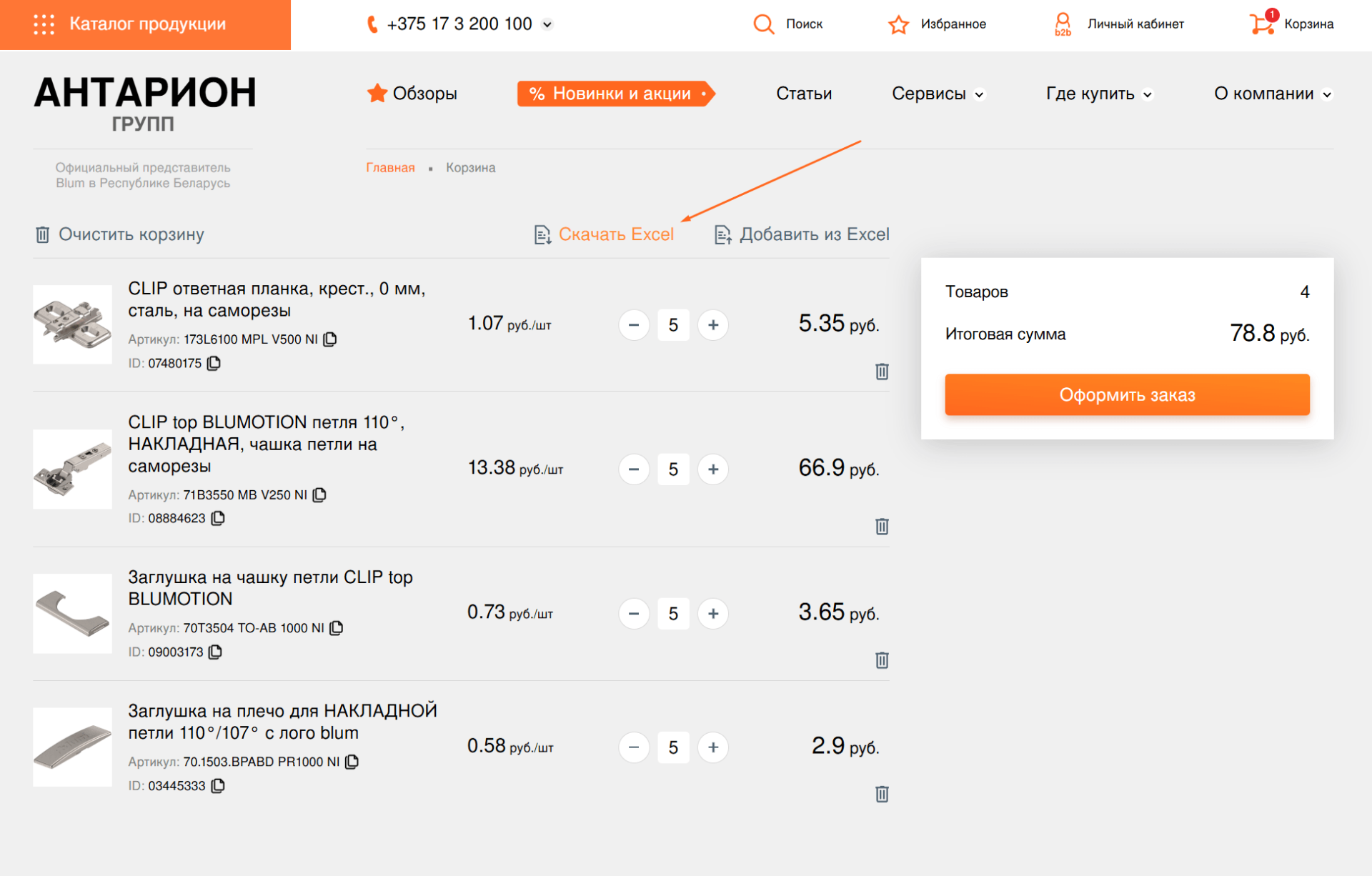The image size is (1372, 876).
Task: Copy article 71B3550 MB V250 NI
Action: pos(319,495)
